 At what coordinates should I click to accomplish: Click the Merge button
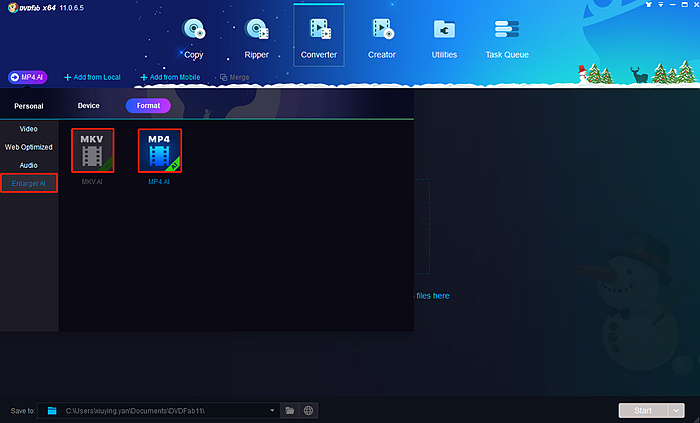click(234, 77)
